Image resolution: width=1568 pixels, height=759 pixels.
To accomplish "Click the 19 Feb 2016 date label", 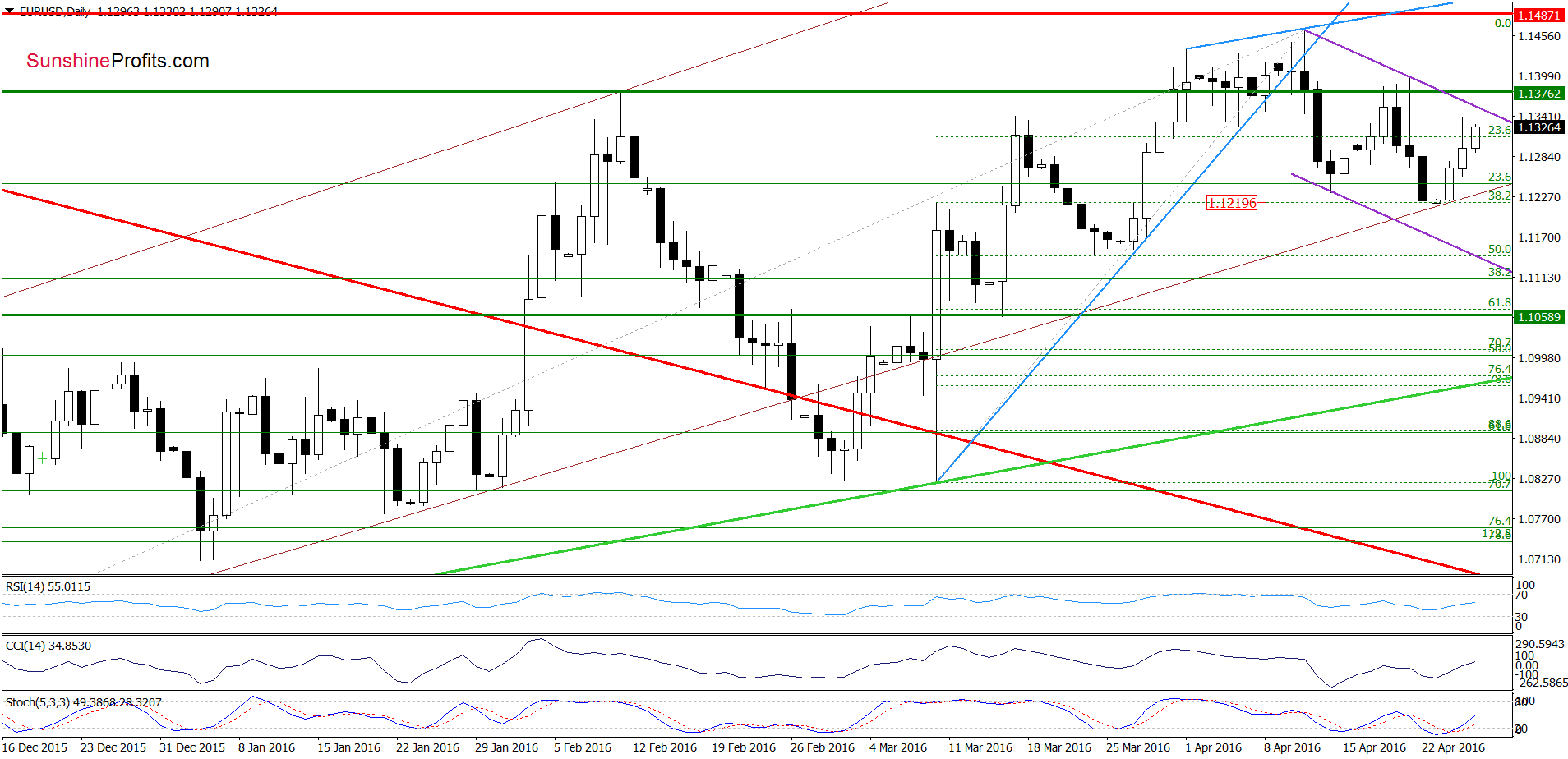I will (x=744, y=747).
